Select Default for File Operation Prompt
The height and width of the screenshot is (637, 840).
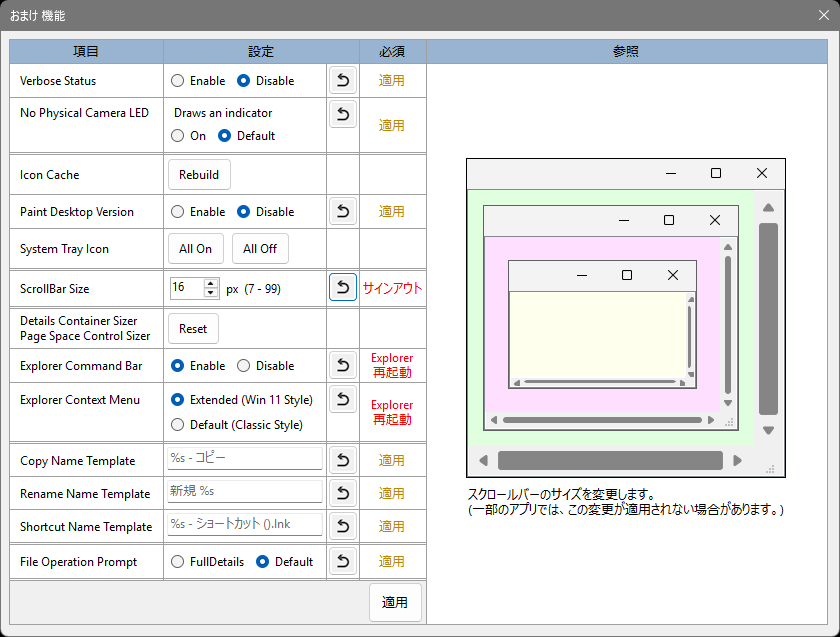pyautogui.click(x=262, y=562)
